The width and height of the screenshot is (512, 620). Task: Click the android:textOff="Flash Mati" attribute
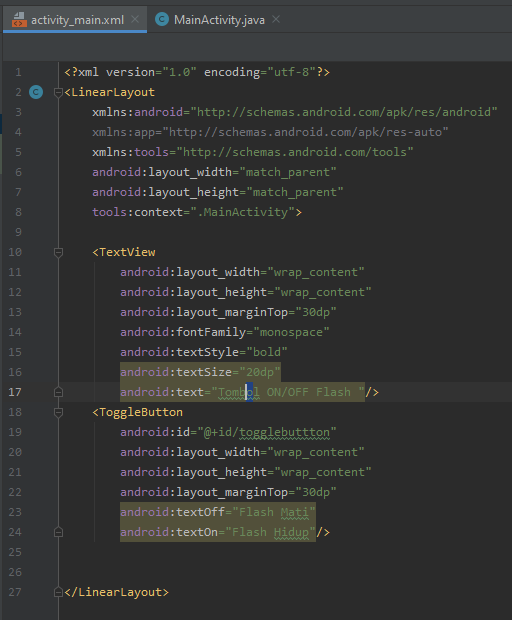coord(217,512)
